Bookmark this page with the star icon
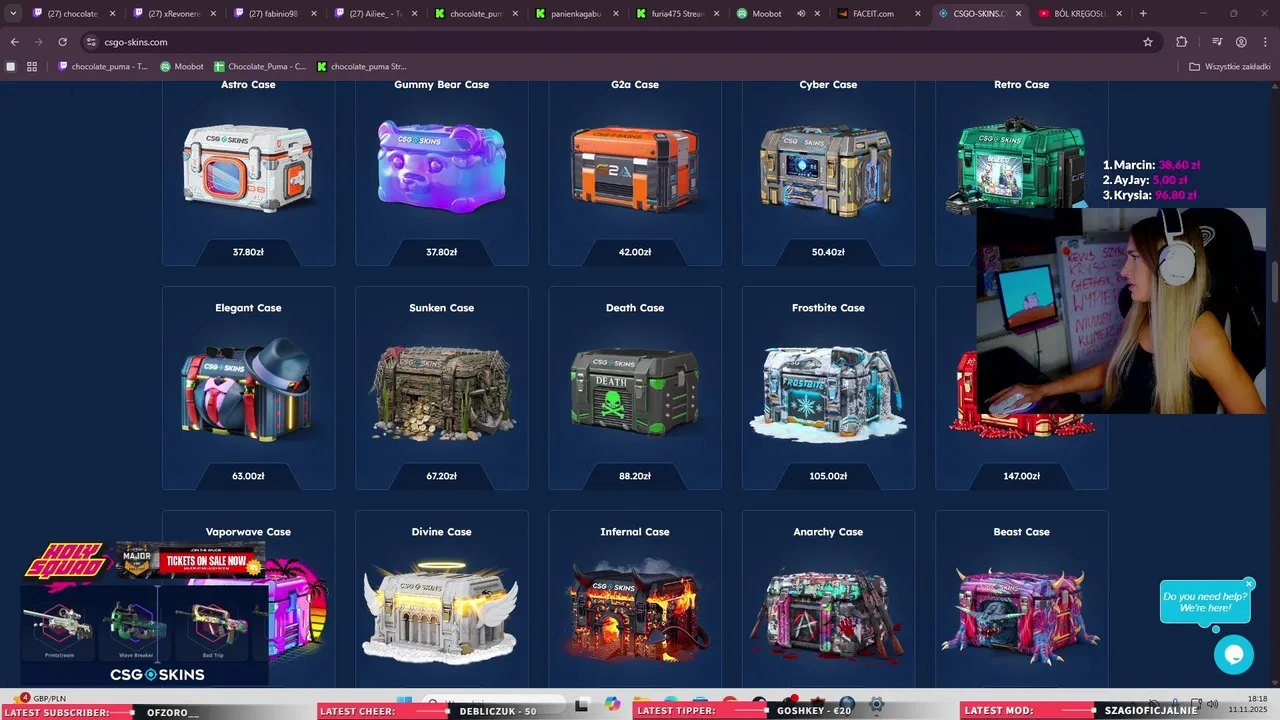The height and width of the screenshot is (720, 1280). coord(1148,42)
